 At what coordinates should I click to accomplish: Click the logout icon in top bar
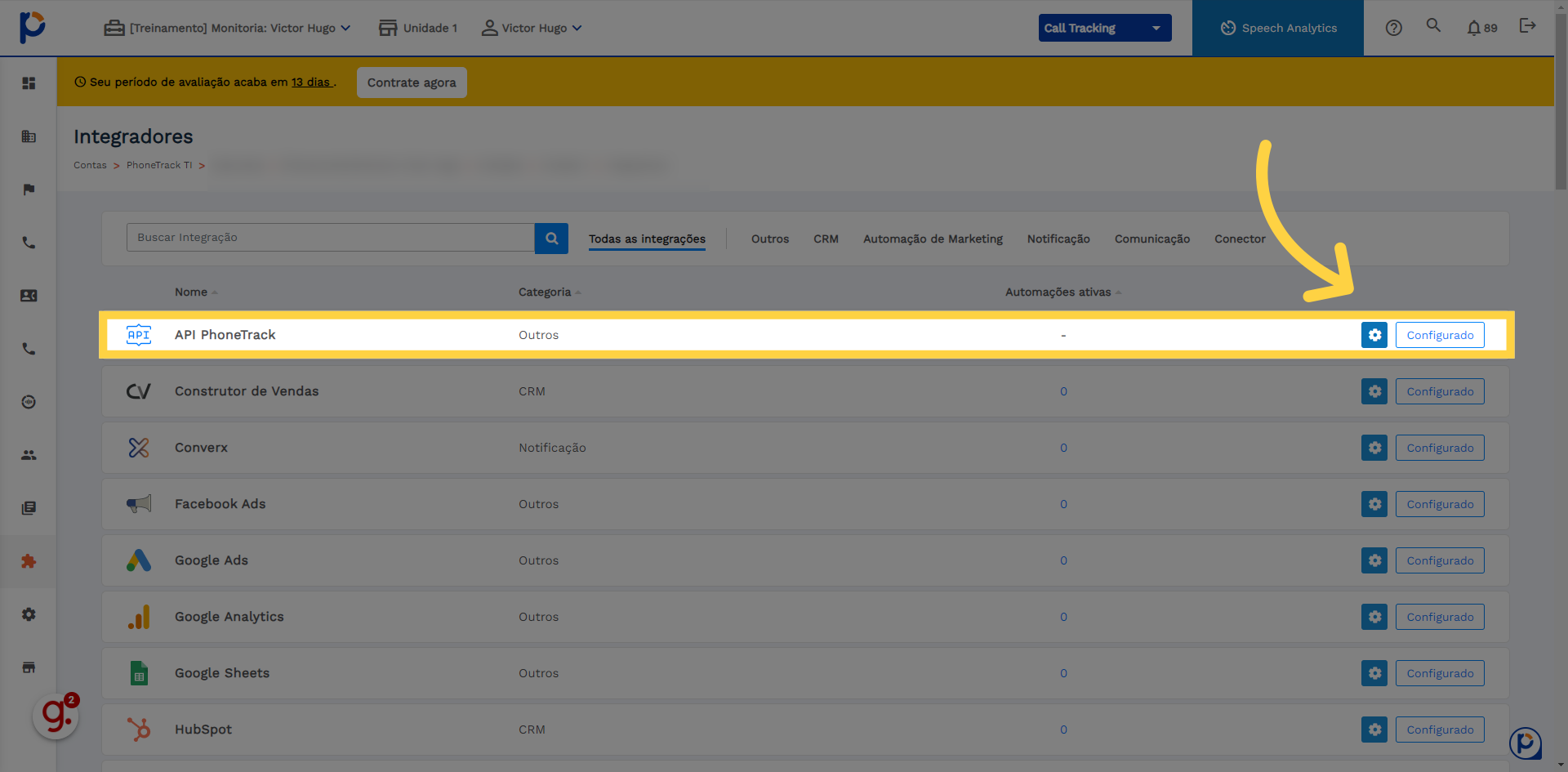coord(1527,25)
